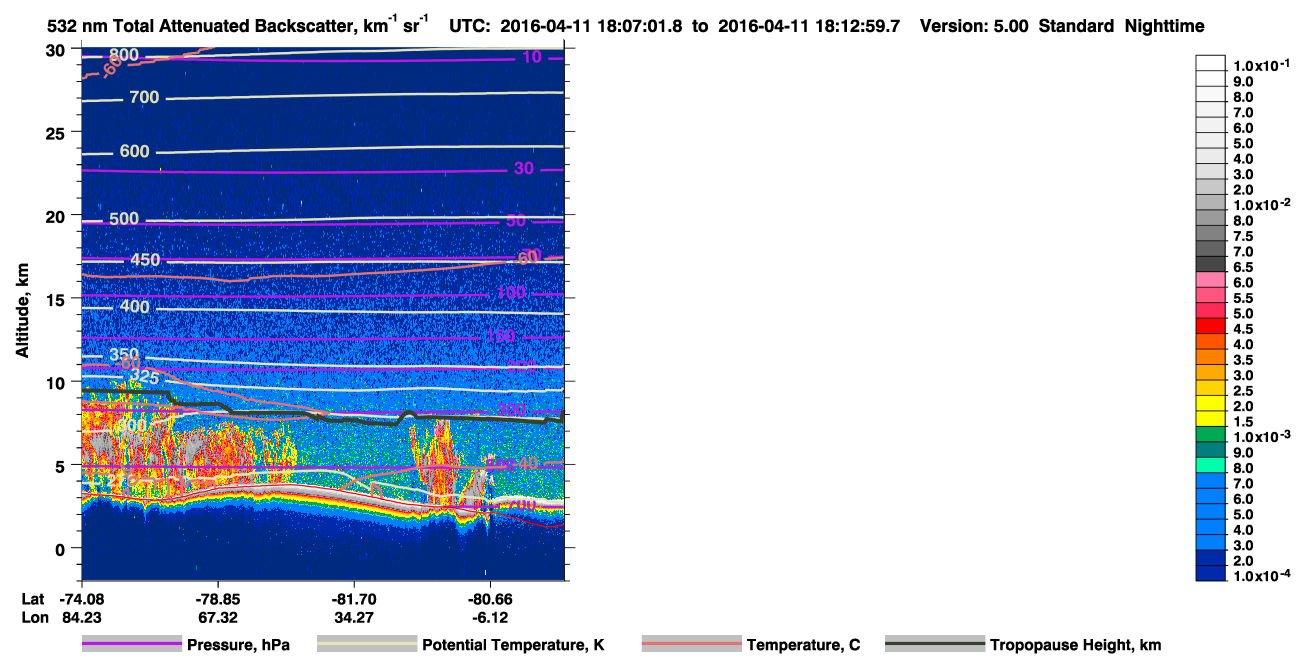Click the longitude value -6.12
The height and width of the screenshot is (667, 1300).
point(490,617)
